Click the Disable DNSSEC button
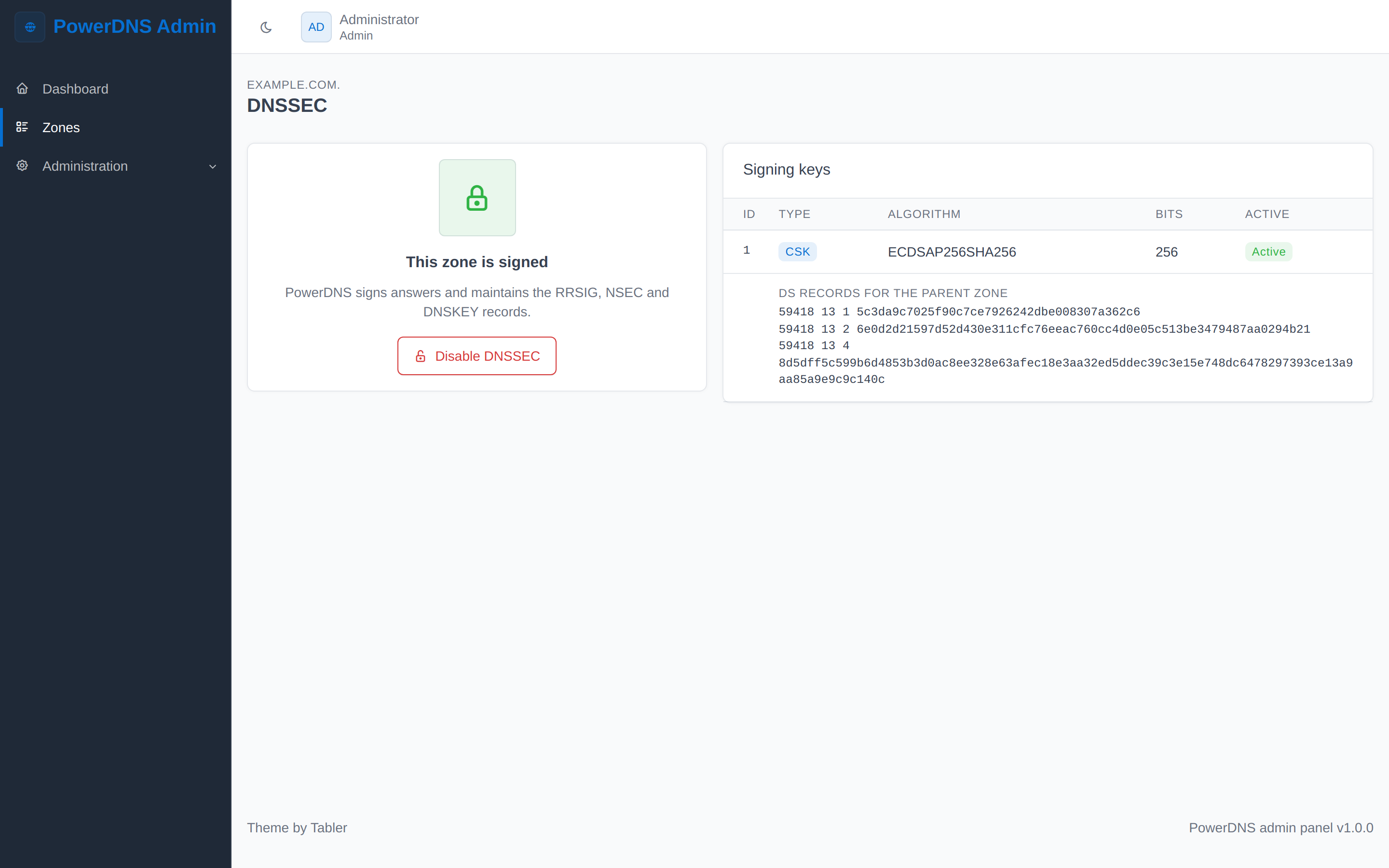This screenshot has height=868, width=1389. tap(477, 356)
